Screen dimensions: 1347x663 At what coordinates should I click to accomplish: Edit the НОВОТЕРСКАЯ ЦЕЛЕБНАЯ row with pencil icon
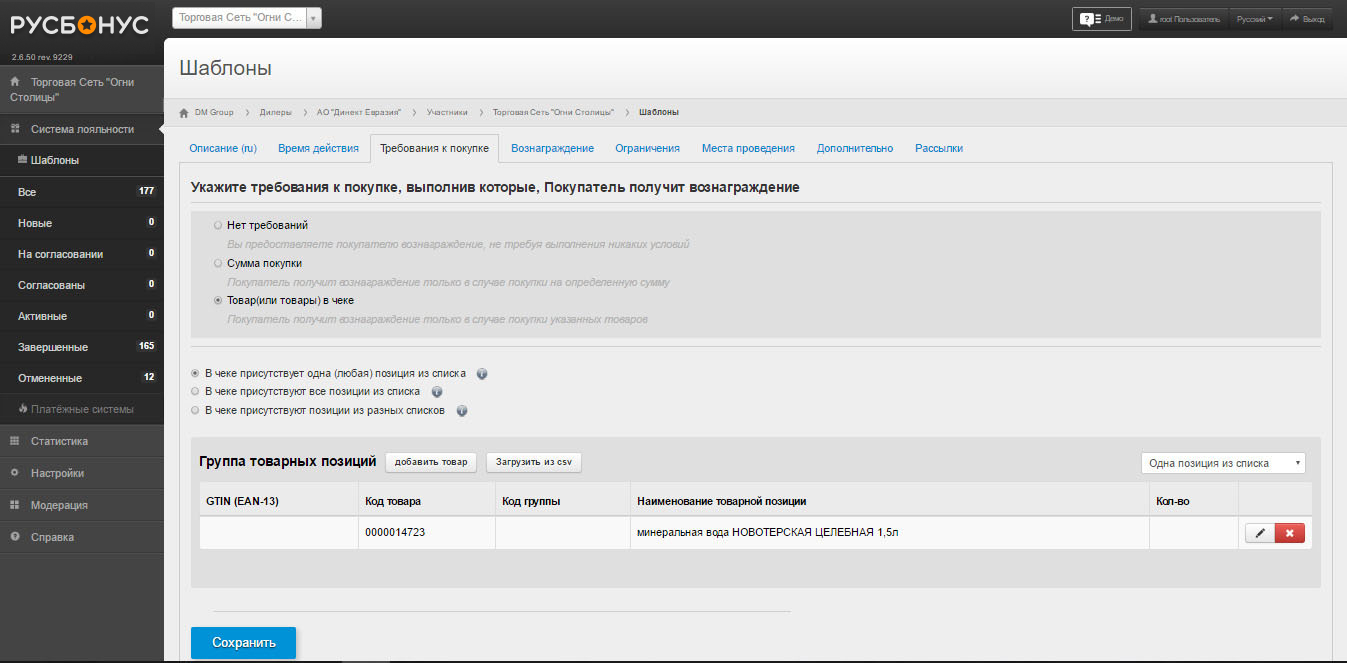[x=1260, y=533]
